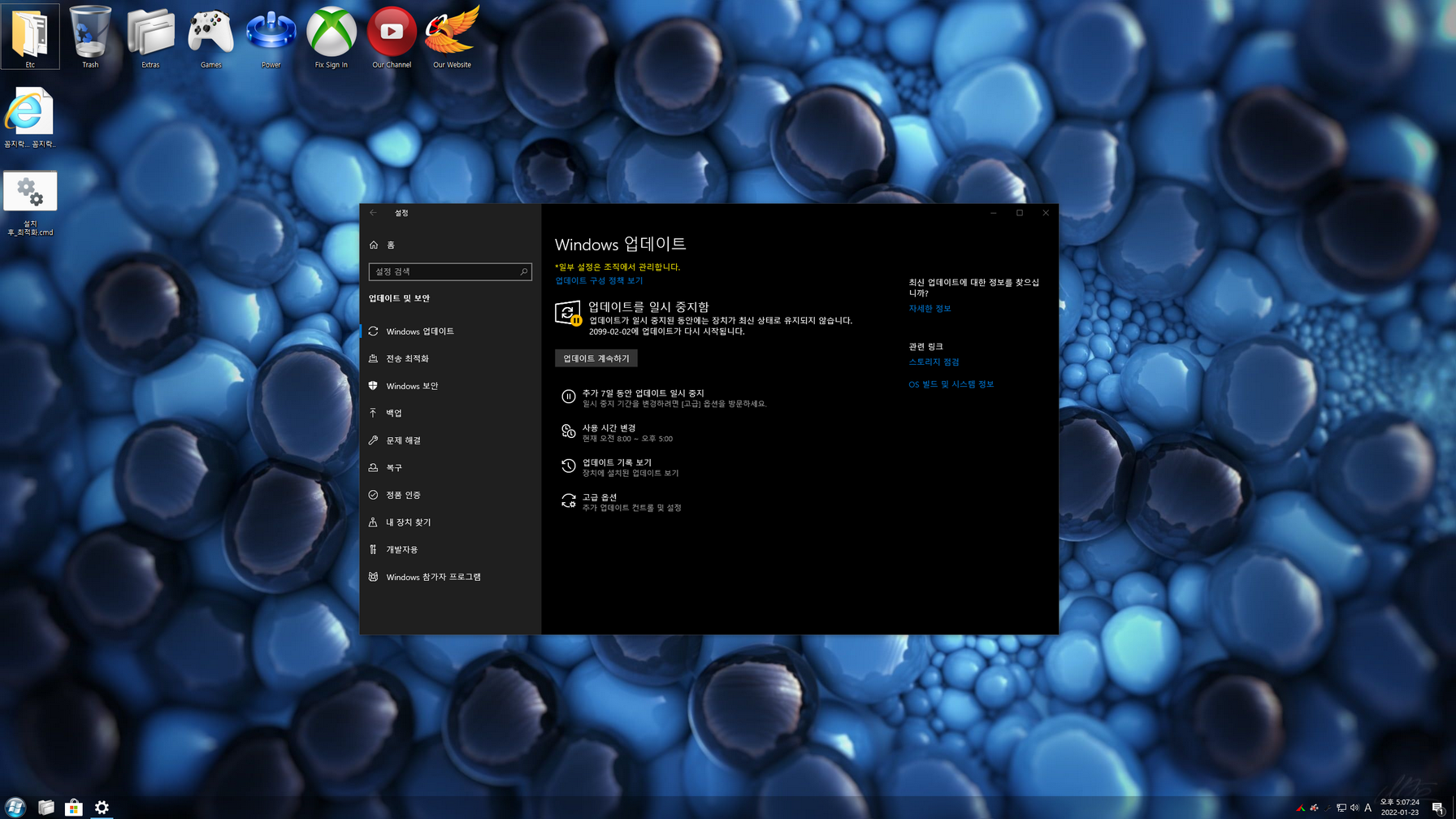Select 개발자용 in sidebar

tap(450, 549)
